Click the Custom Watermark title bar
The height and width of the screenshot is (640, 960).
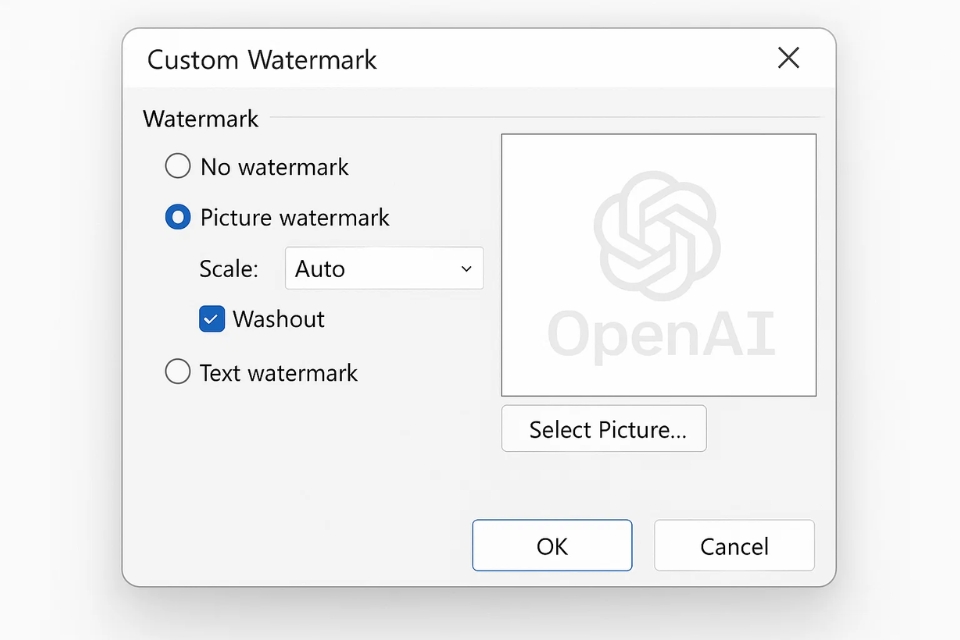[x=262, y=60]
